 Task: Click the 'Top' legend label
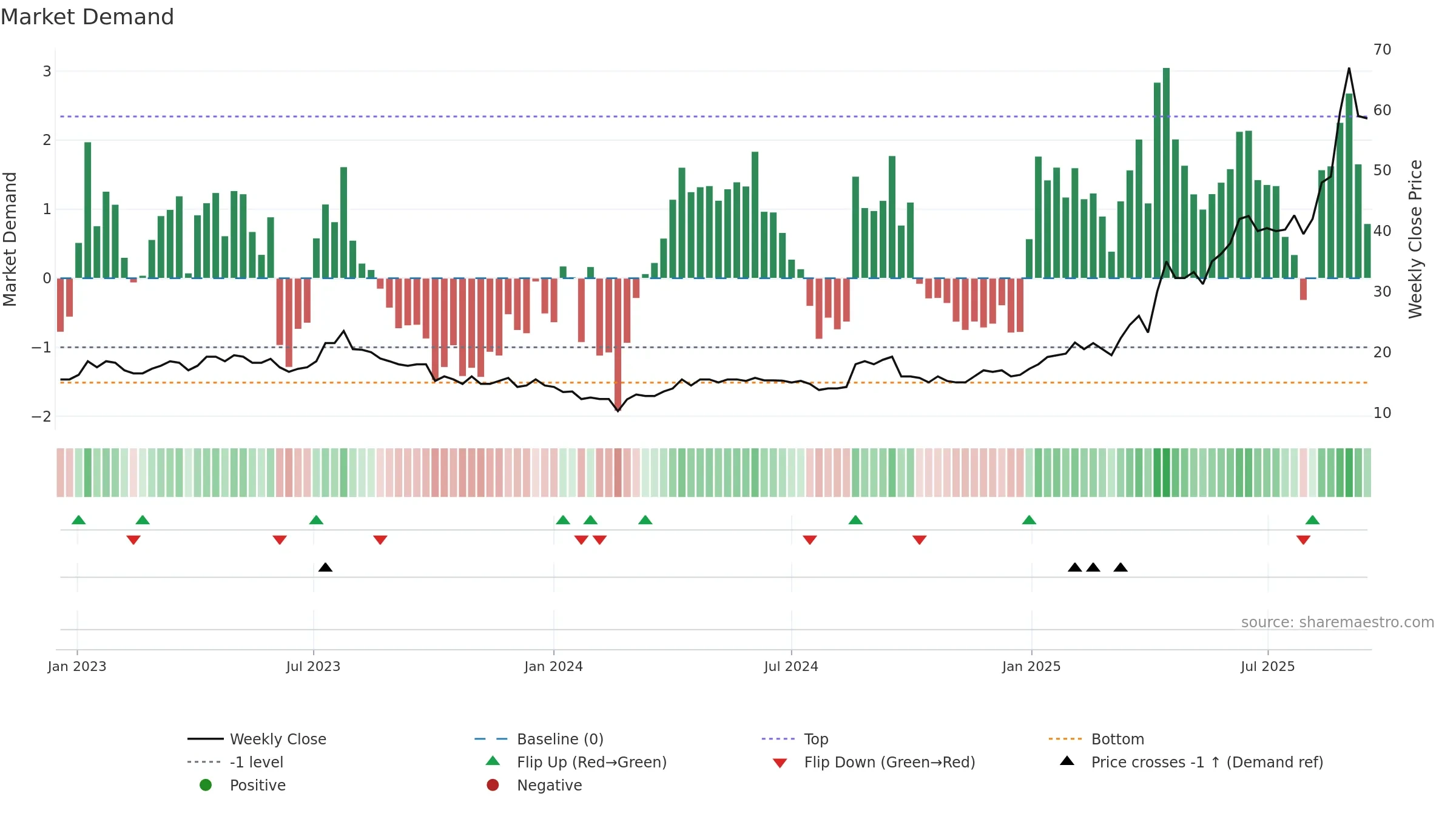click(816, 739)
